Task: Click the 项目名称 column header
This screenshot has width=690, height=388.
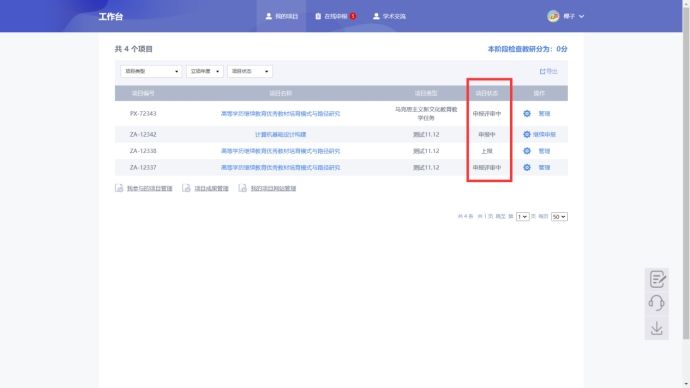Action: (280, 93)
